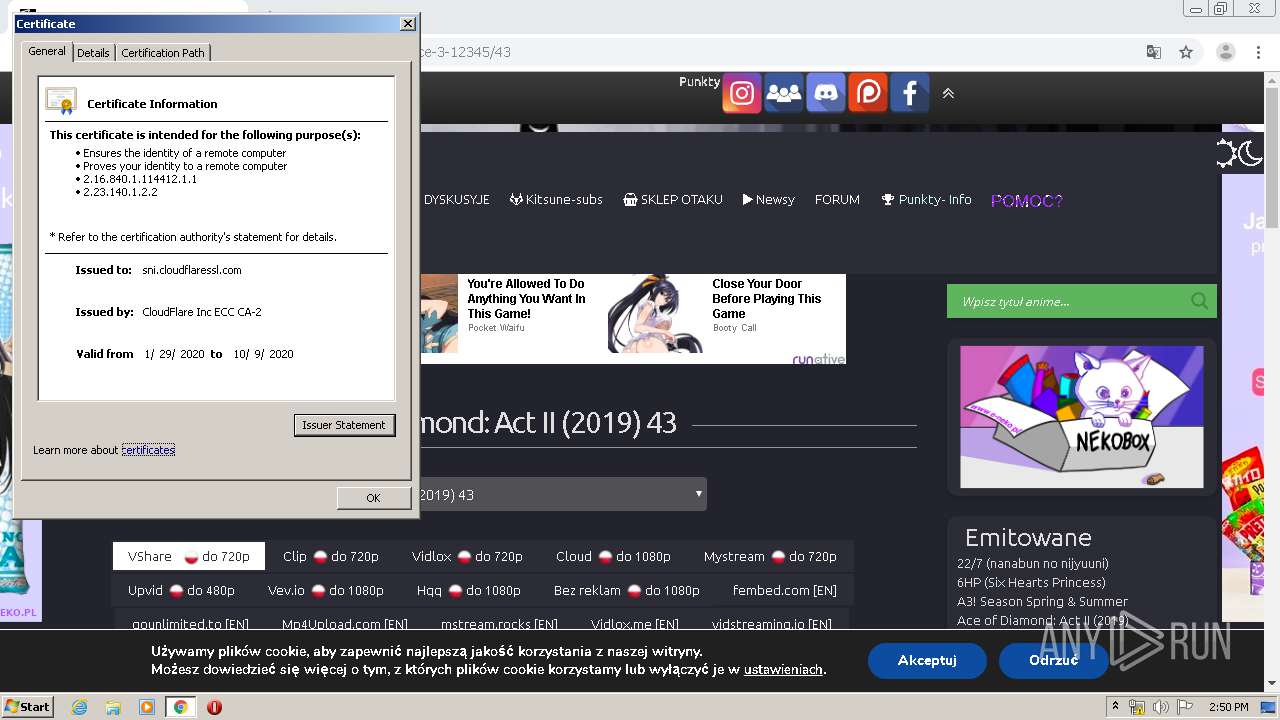Open the Newsy menu item
Viewport: 1280px width, 720px height.
tap(768, 200)
